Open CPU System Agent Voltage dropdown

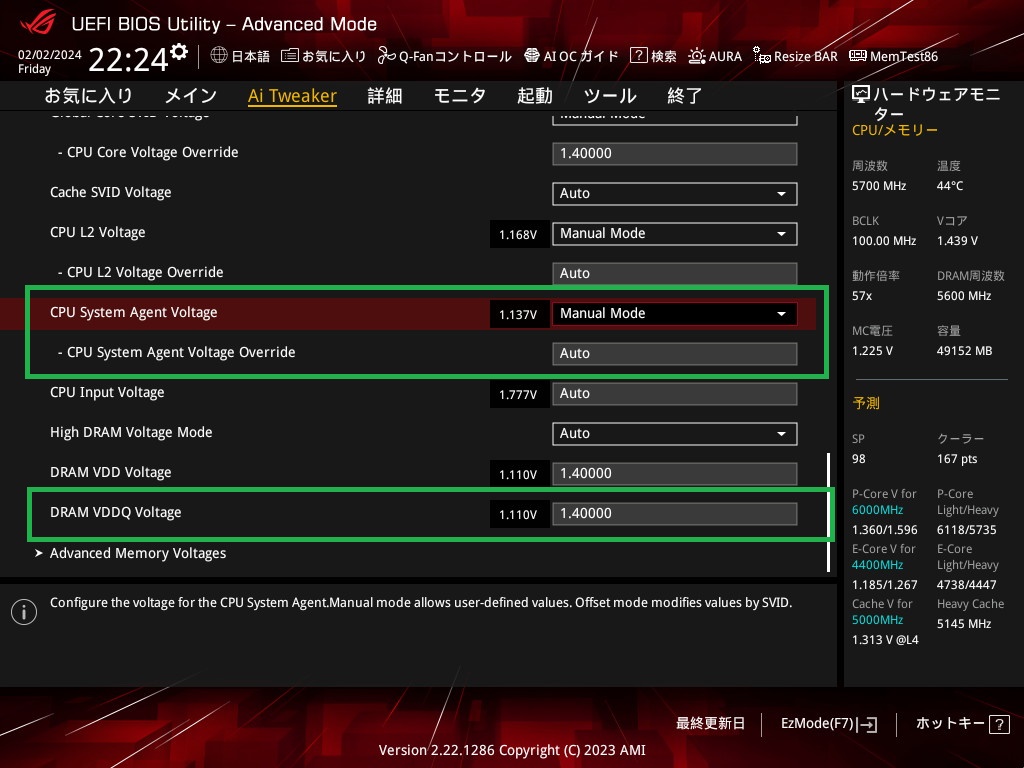675,313
